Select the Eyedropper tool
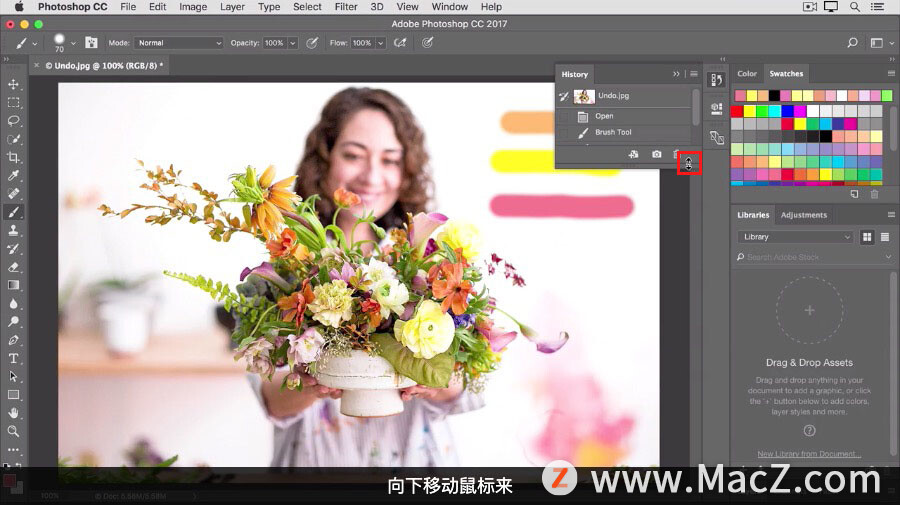900x505 pixels. click(13, 176)
